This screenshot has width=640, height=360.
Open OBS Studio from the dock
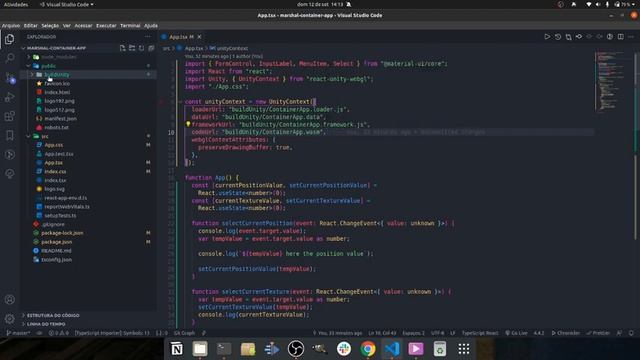[x=296, y=349]
